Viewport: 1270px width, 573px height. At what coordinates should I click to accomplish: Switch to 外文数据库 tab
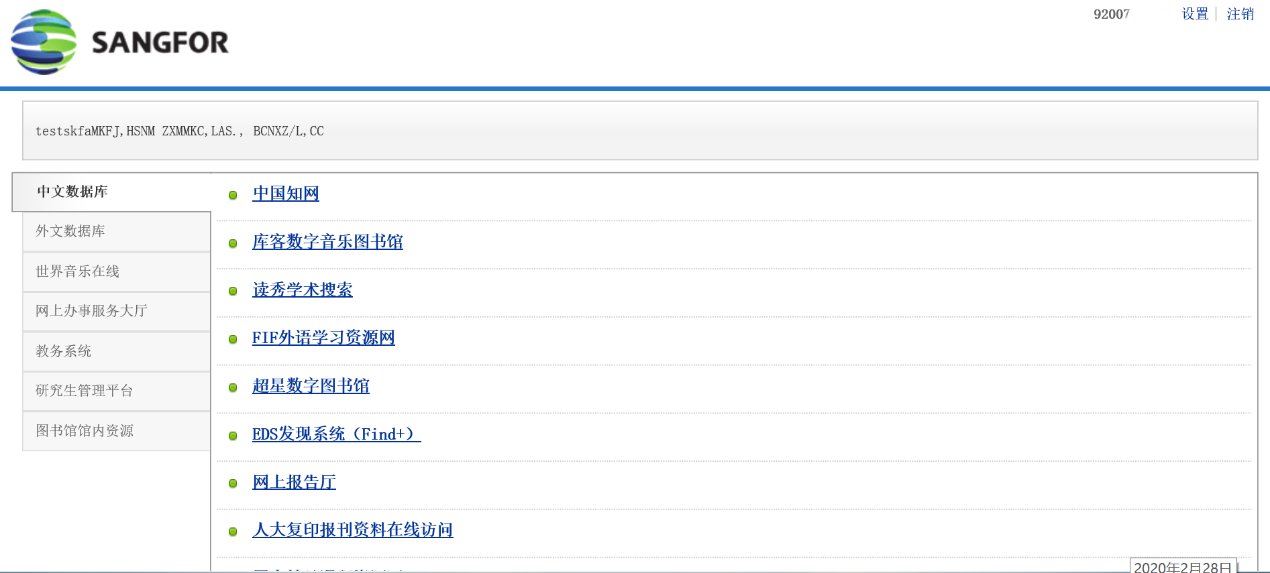click(x=116, y=232)
